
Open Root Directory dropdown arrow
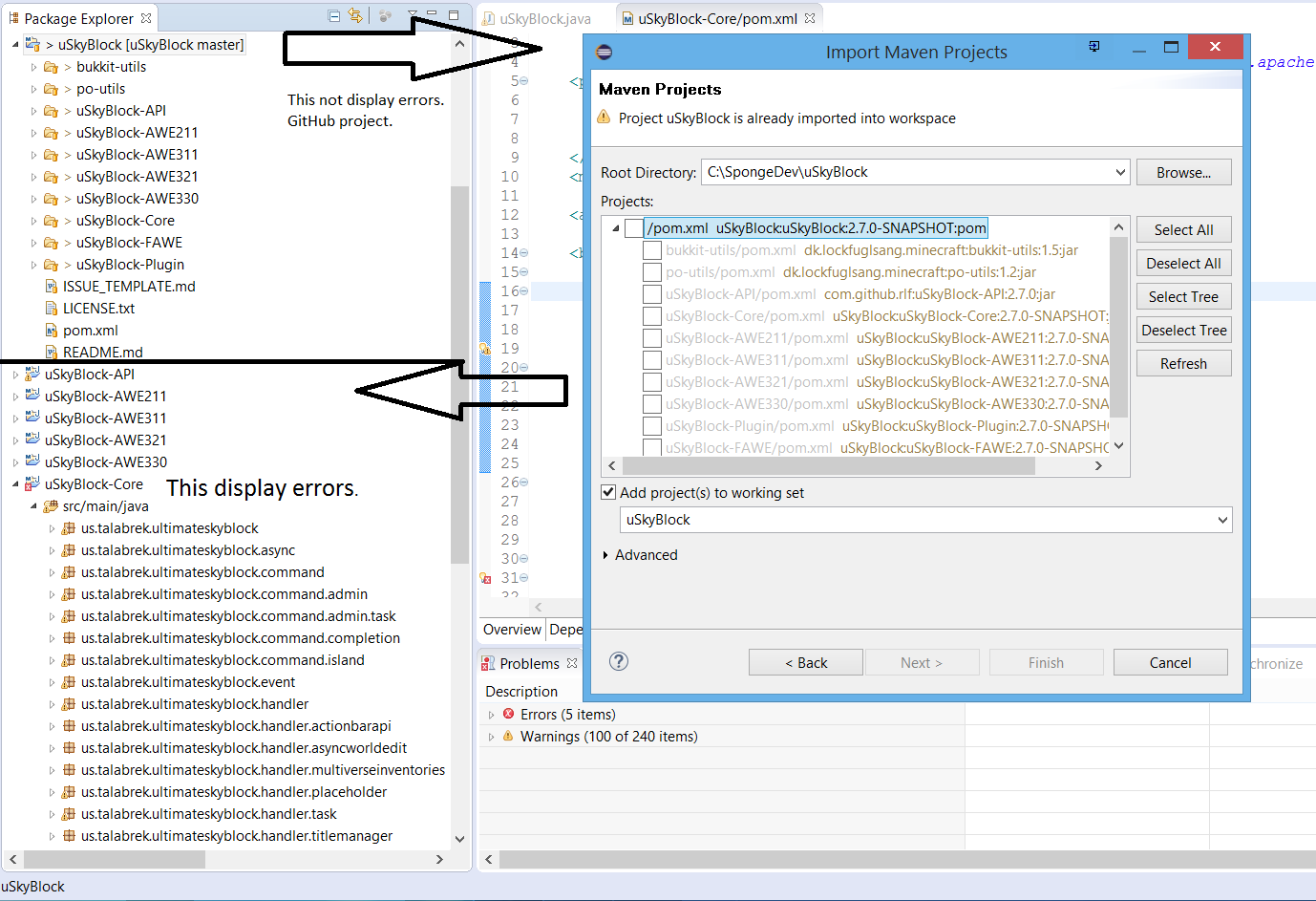click(1120, 173)
